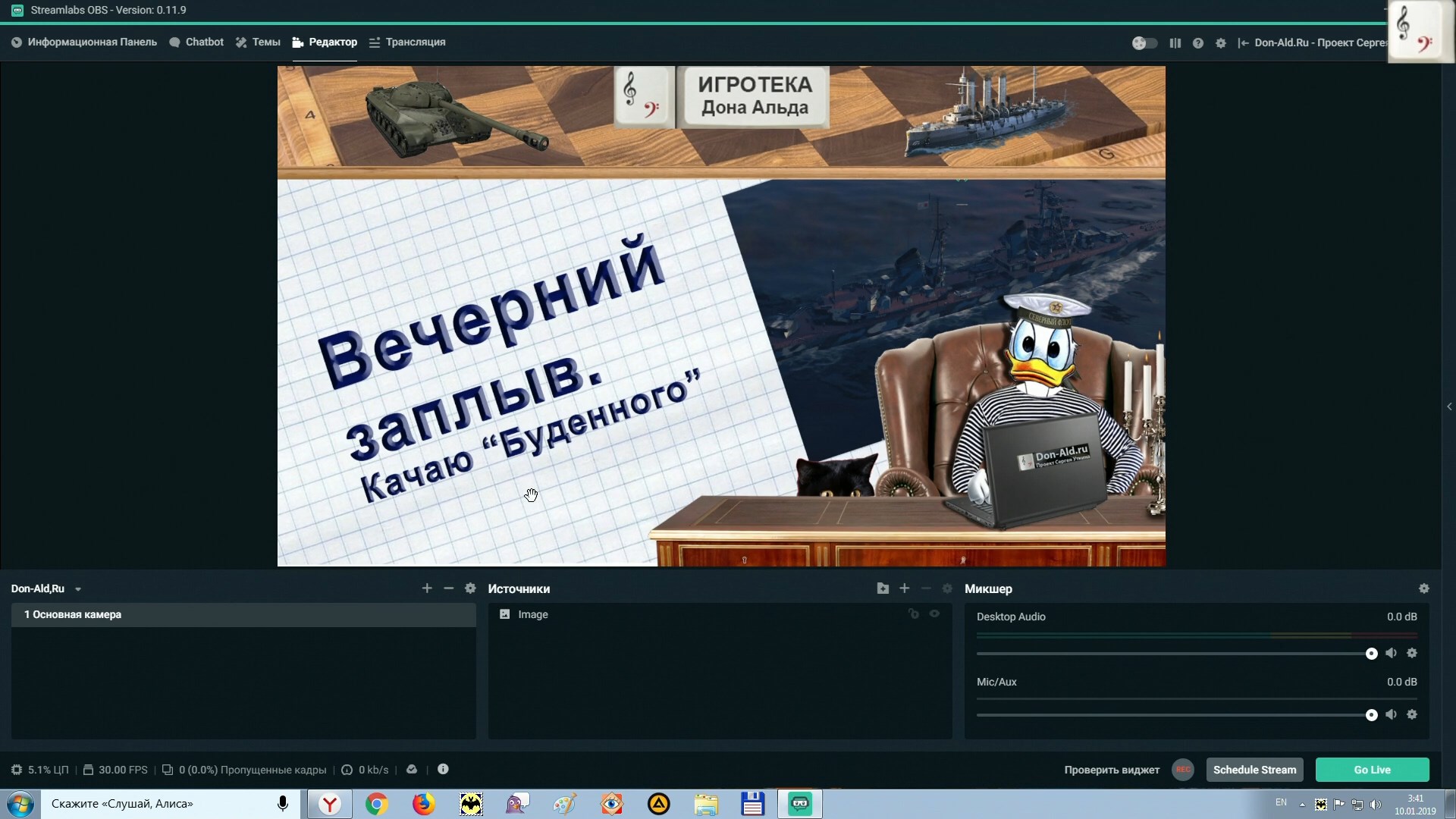Show hidden tray icons arrow
1456x819 pixels.
pos(1302,805)
